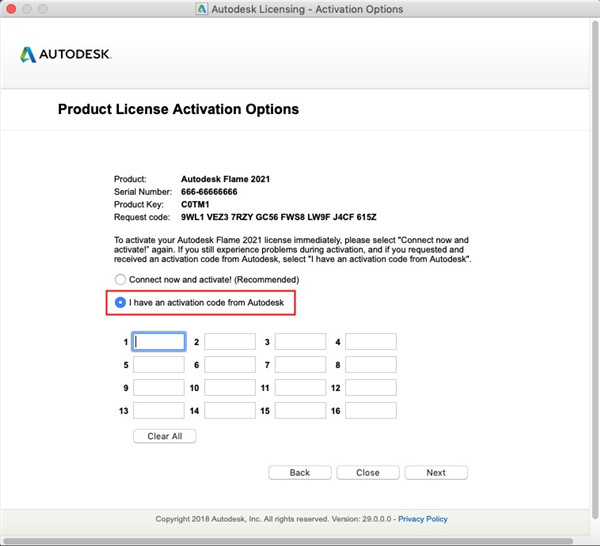Click the Autodesk logo in the header
This screenshot has height=546, width=600.
tap(66, 54)
